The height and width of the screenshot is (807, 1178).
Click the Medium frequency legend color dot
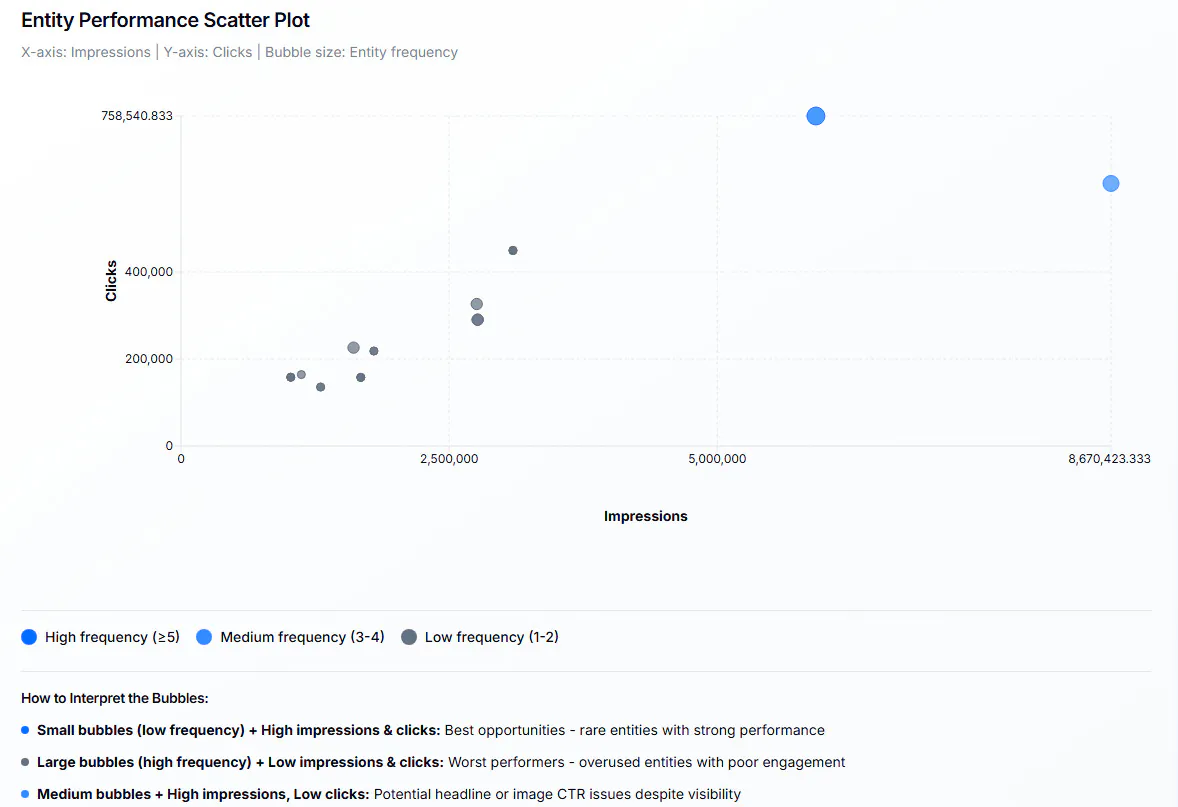(204, 637)
